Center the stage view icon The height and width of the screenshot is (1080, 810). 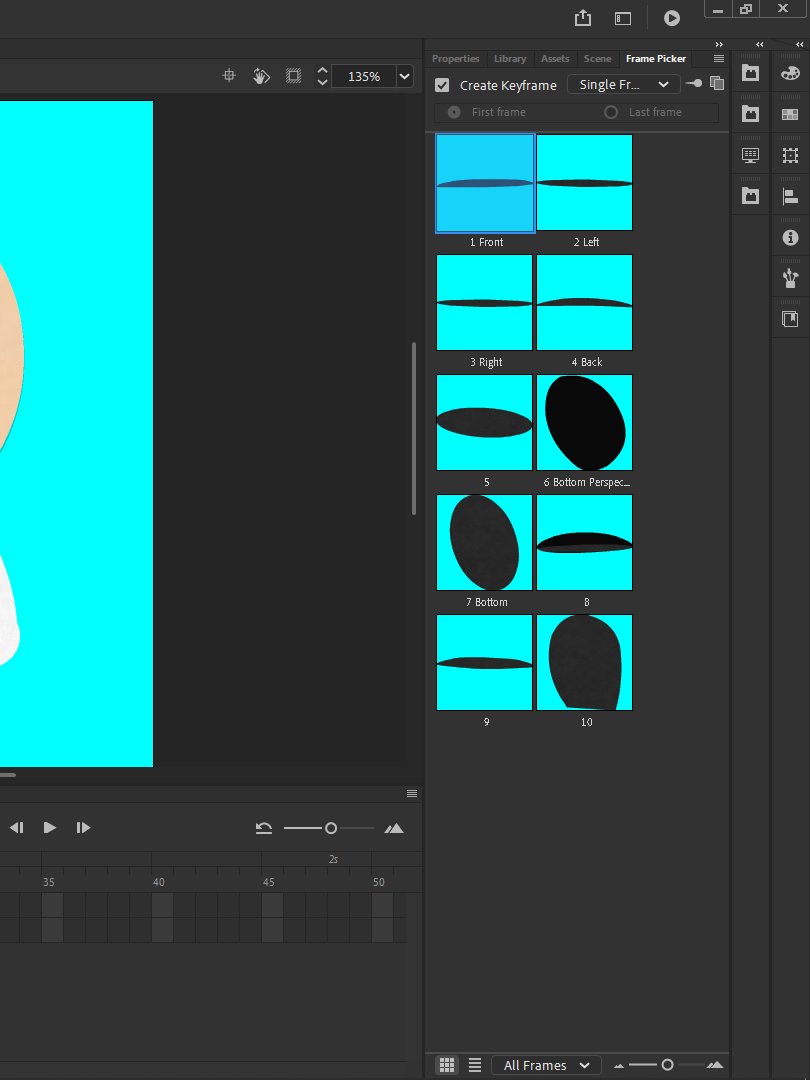pos(229,76)
